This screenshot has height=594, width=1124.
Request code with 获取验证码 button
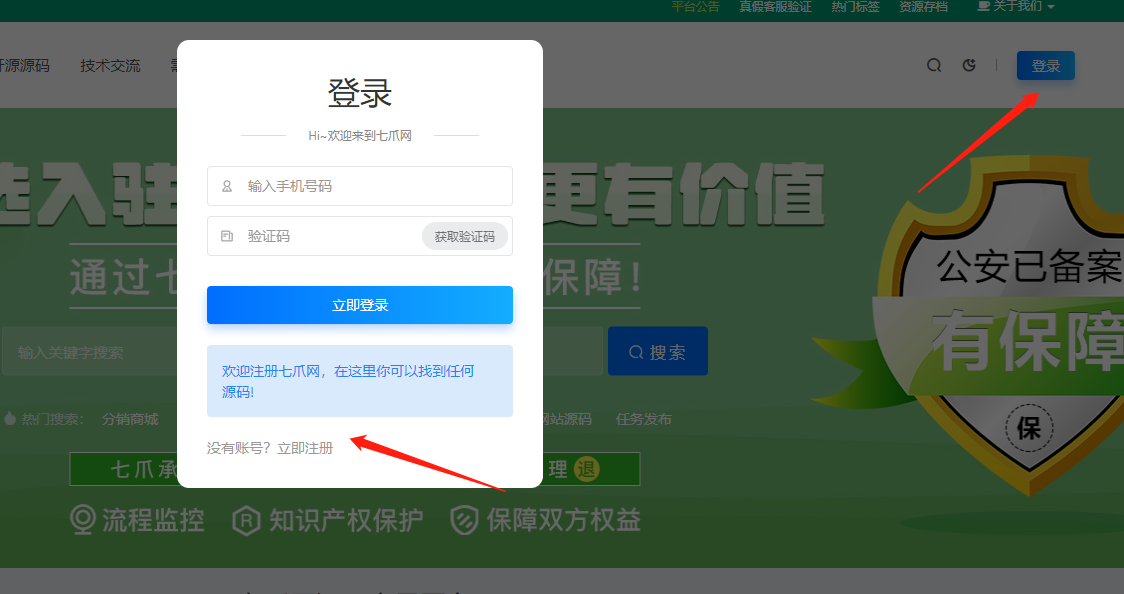pos(465,236)
